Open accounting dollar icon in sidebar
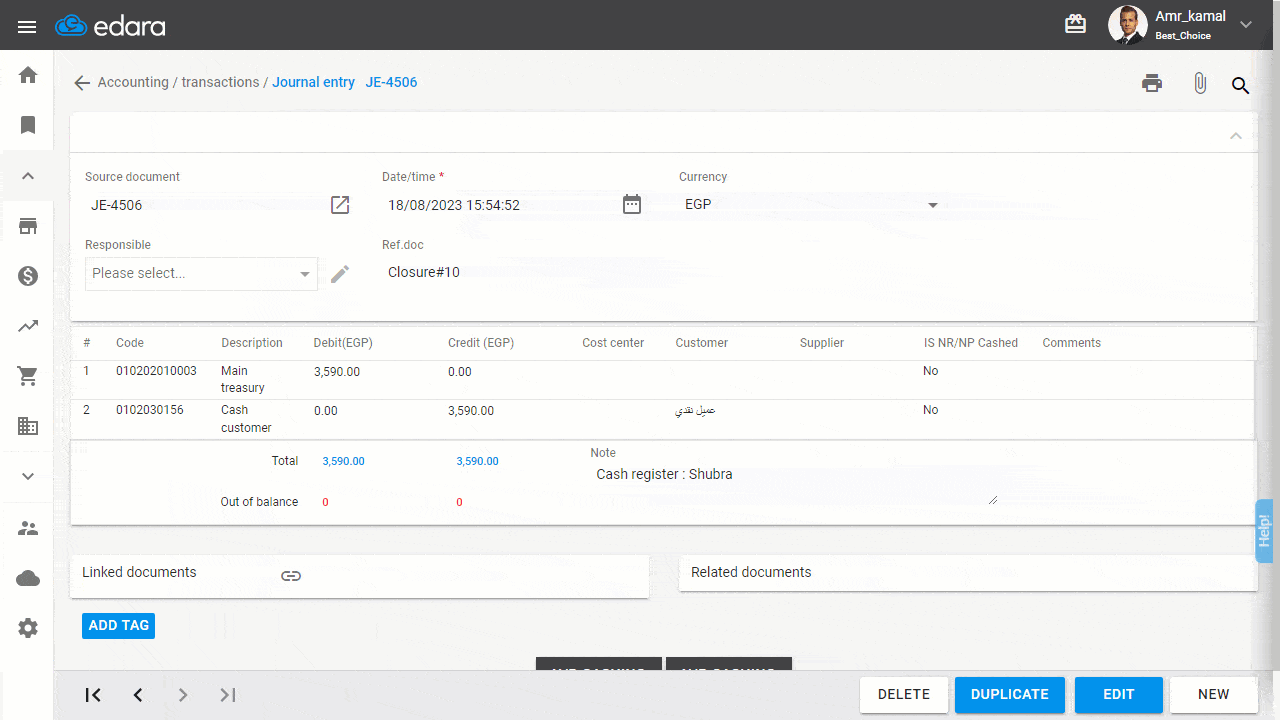 [28, 276]
